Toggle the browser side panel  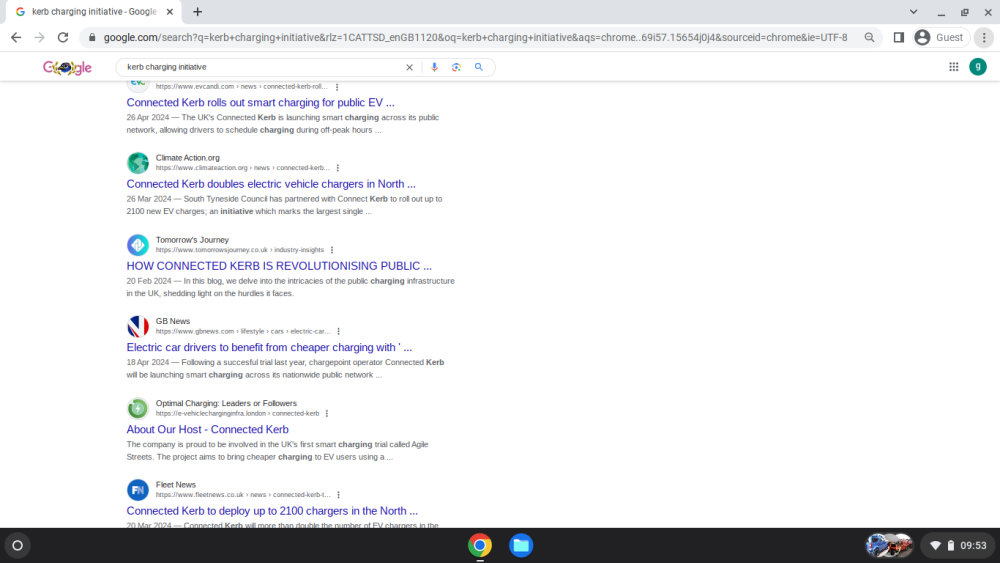tap(899, 38)
